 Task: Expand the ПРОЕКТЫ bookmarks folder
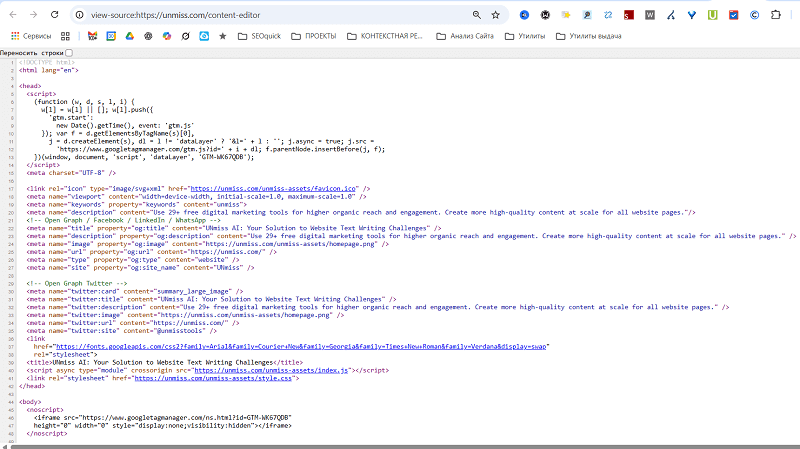click(x=314, y=36)
